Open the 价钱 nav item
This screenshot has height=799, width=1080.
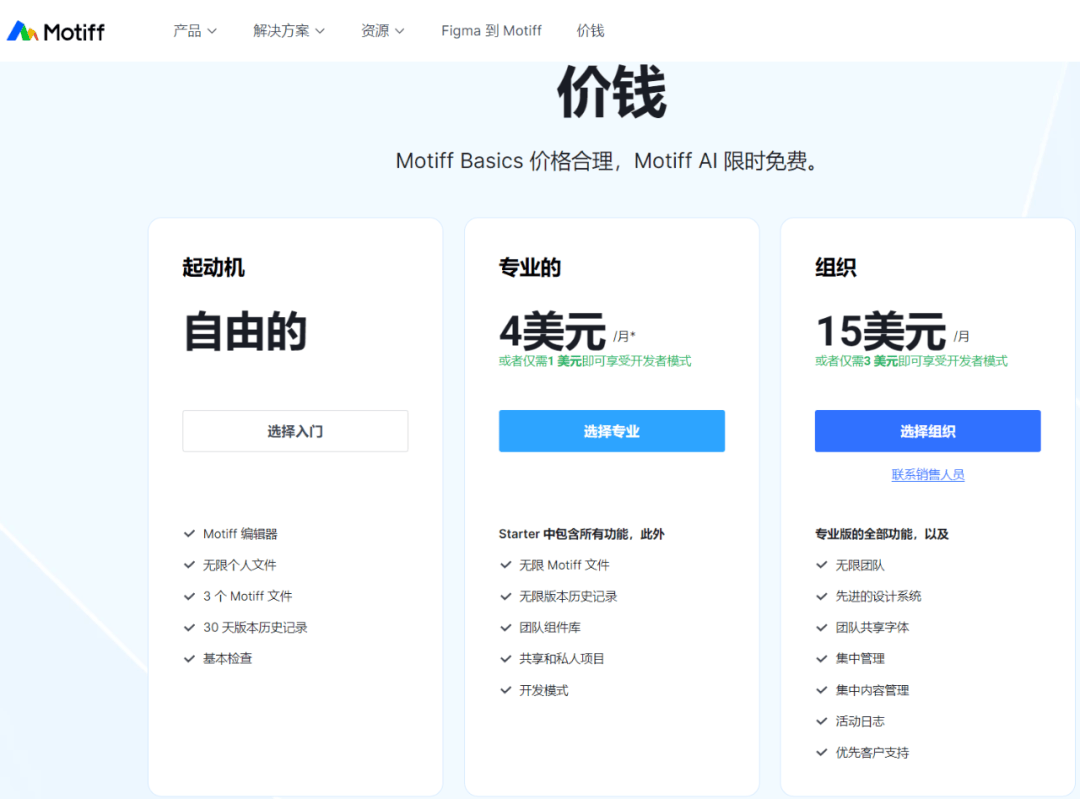click(x=590, y=31)
